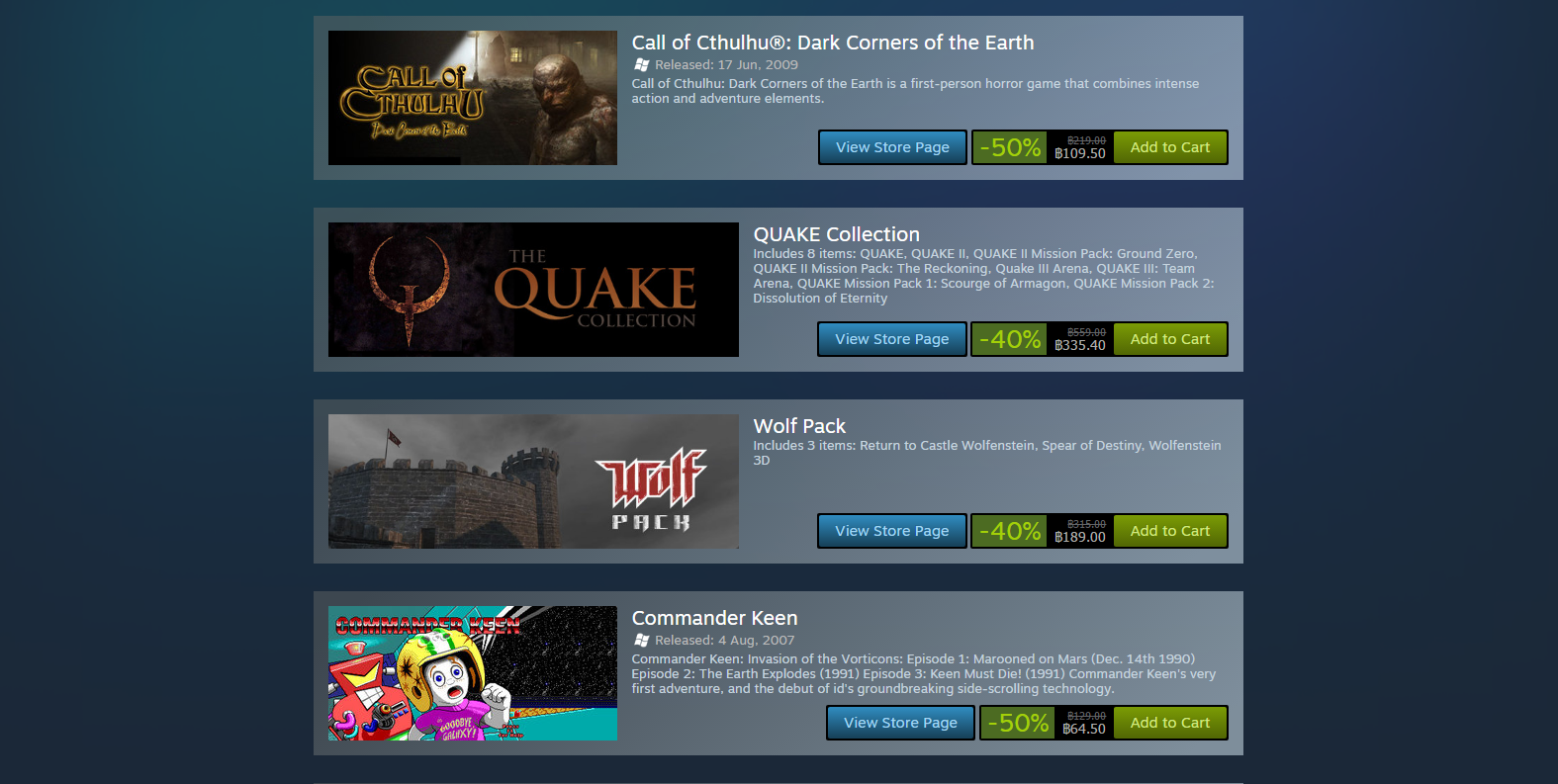Open the QUAKE Collection banner image
1558x784 pixels.
pyautogui.click(x=533, y=290)
